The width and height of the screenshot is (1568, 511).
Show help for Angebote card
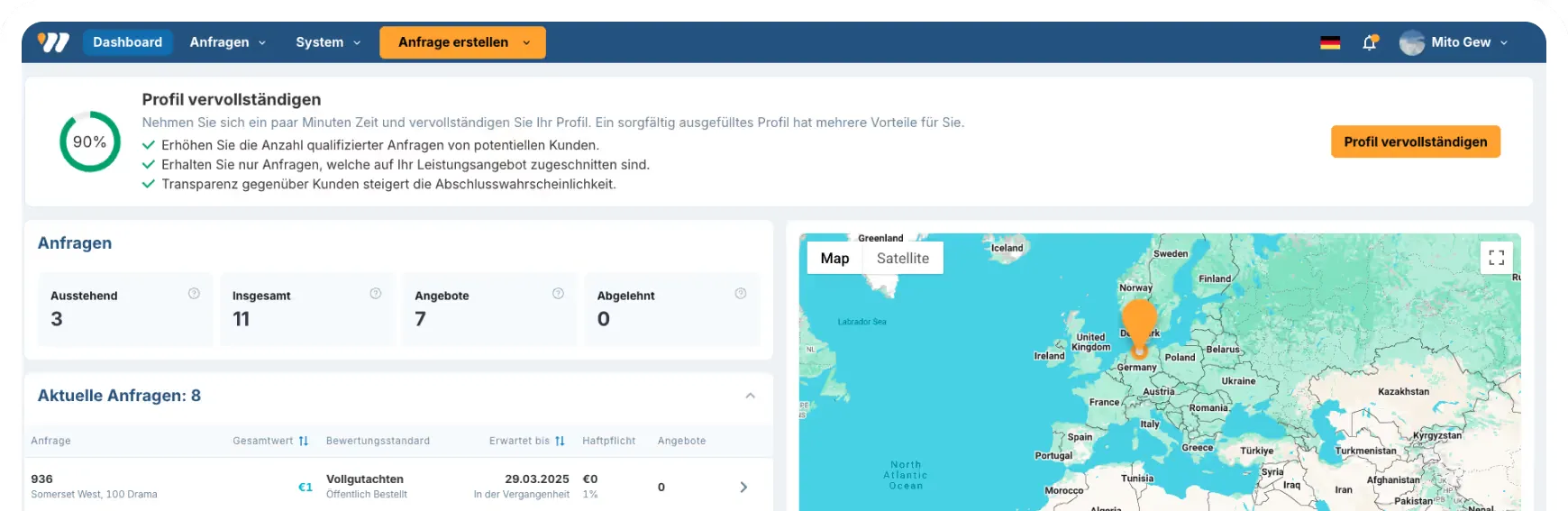click(558, 294)
